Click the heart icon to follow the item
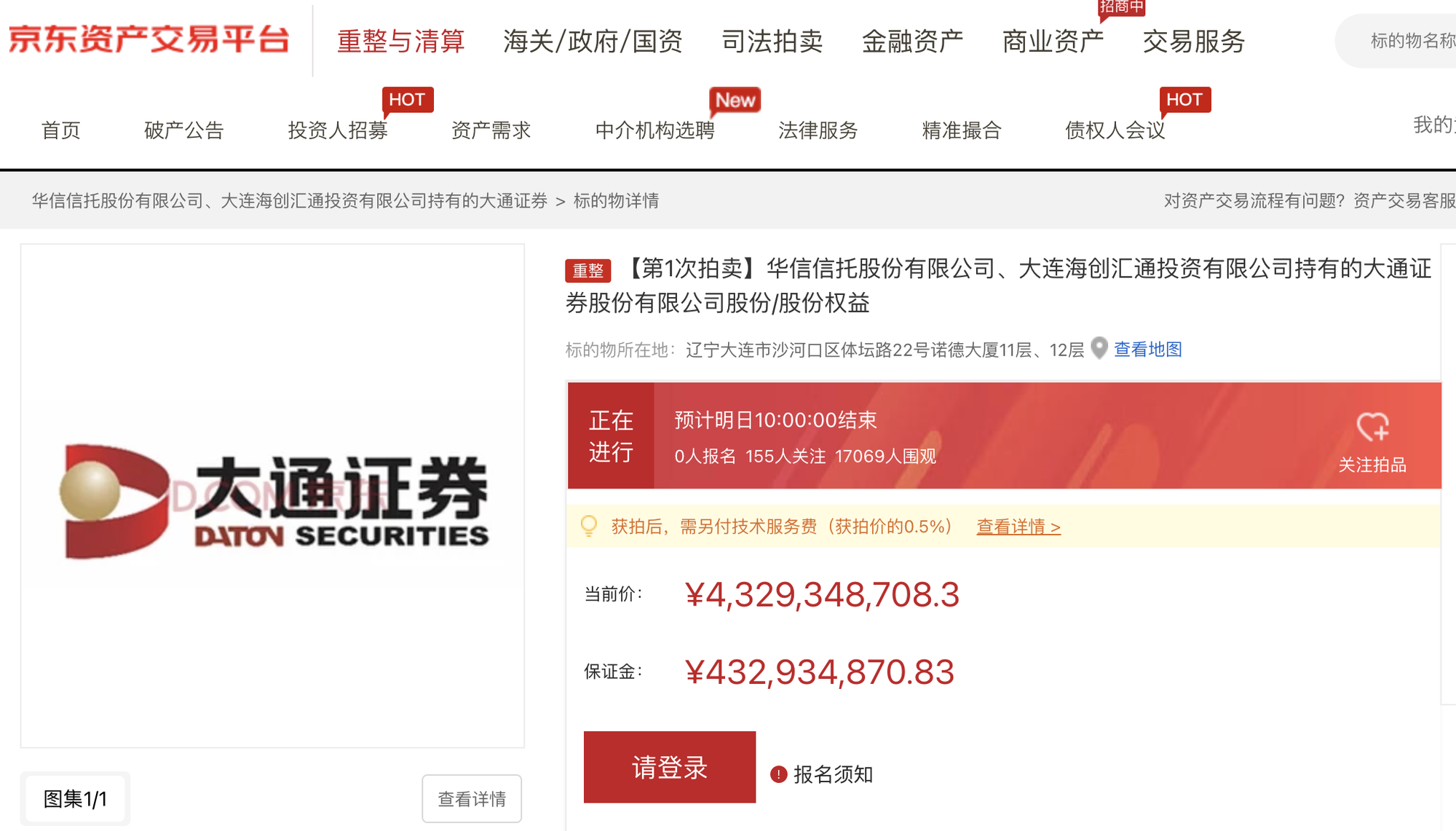Viewport: 1456px width, 831px height. (x=1372, y=427)
